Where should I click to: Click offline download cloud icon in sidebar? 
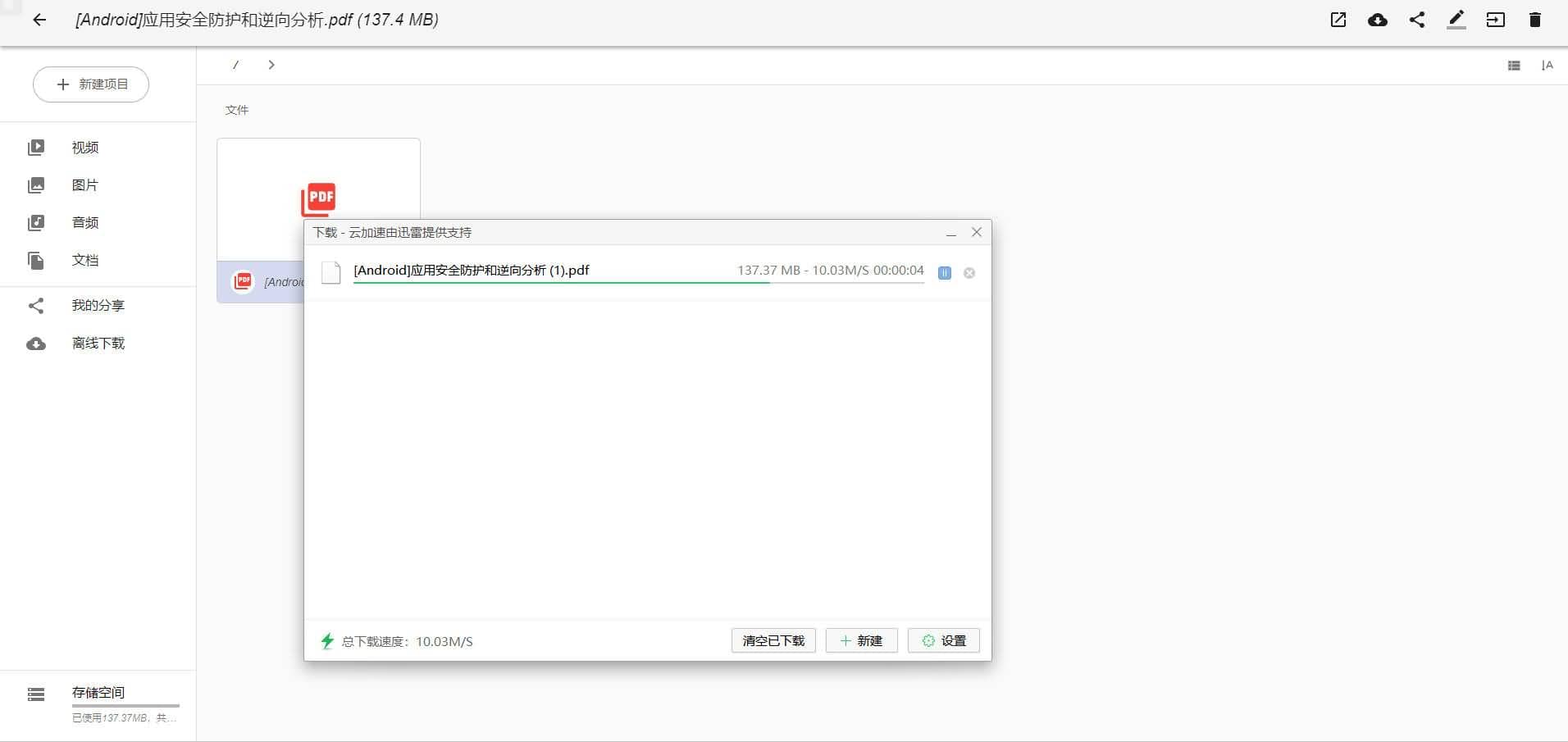[36, 344]
